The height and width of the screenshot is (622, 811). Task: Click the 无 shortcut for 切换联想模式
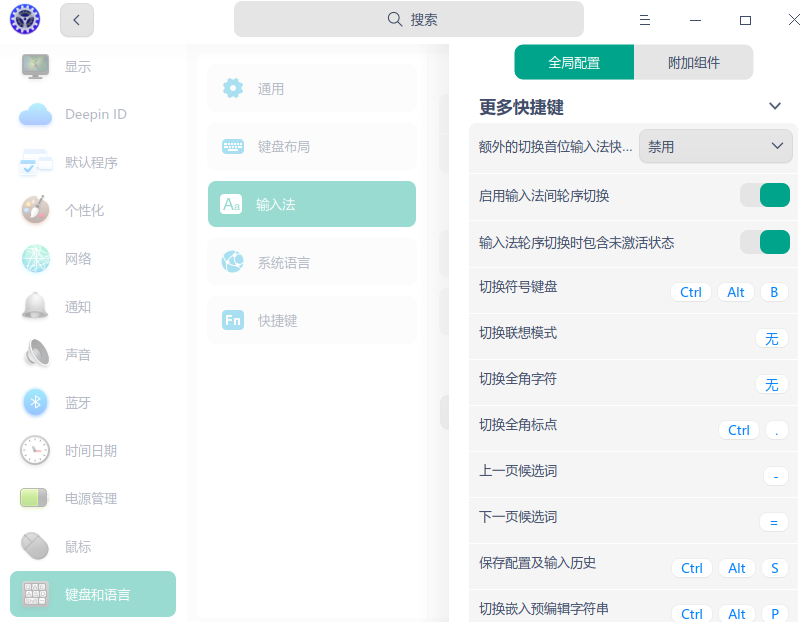(771, 339)
